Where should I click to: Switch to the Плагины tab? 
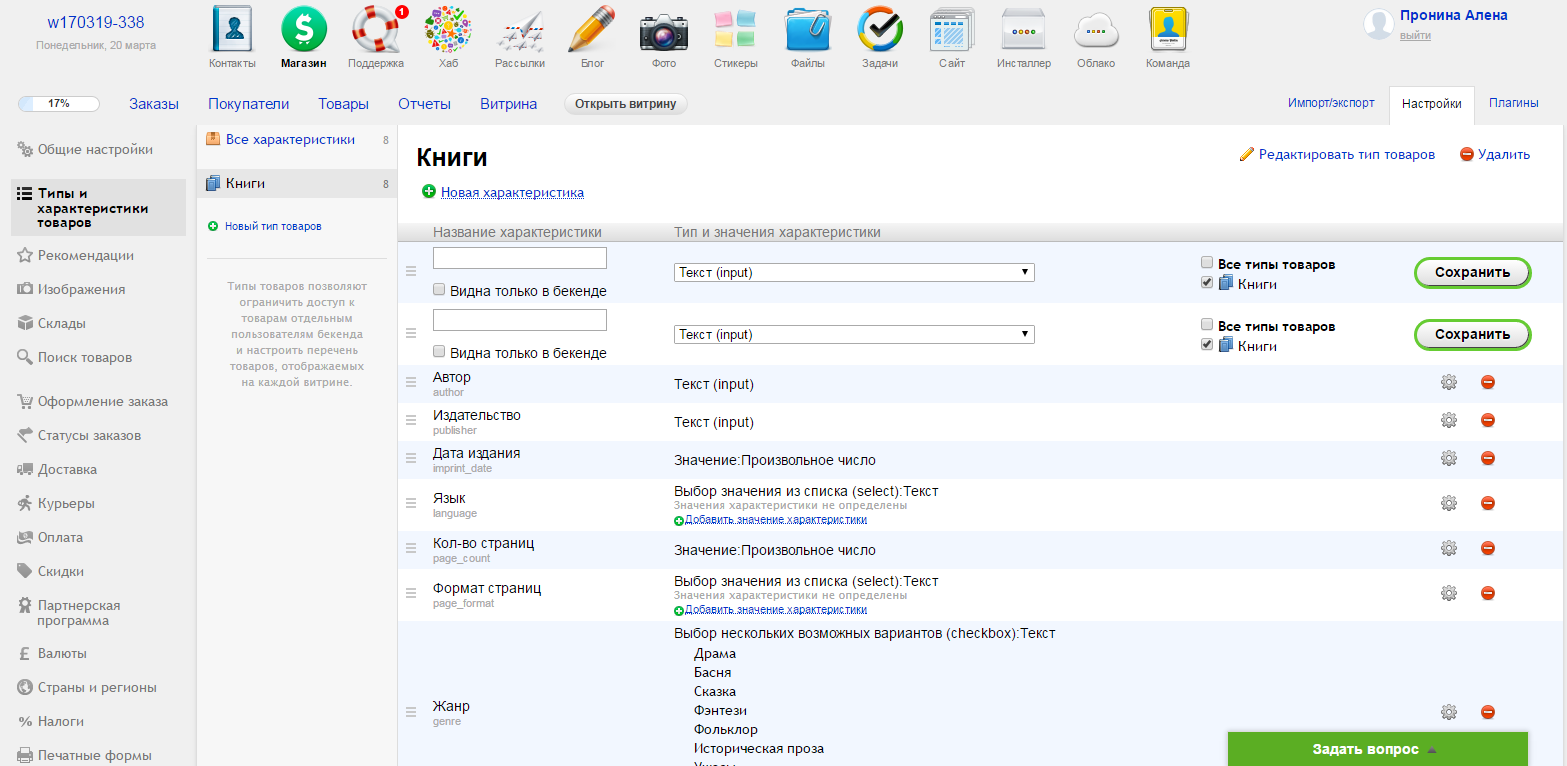[x=1513, y=103]
